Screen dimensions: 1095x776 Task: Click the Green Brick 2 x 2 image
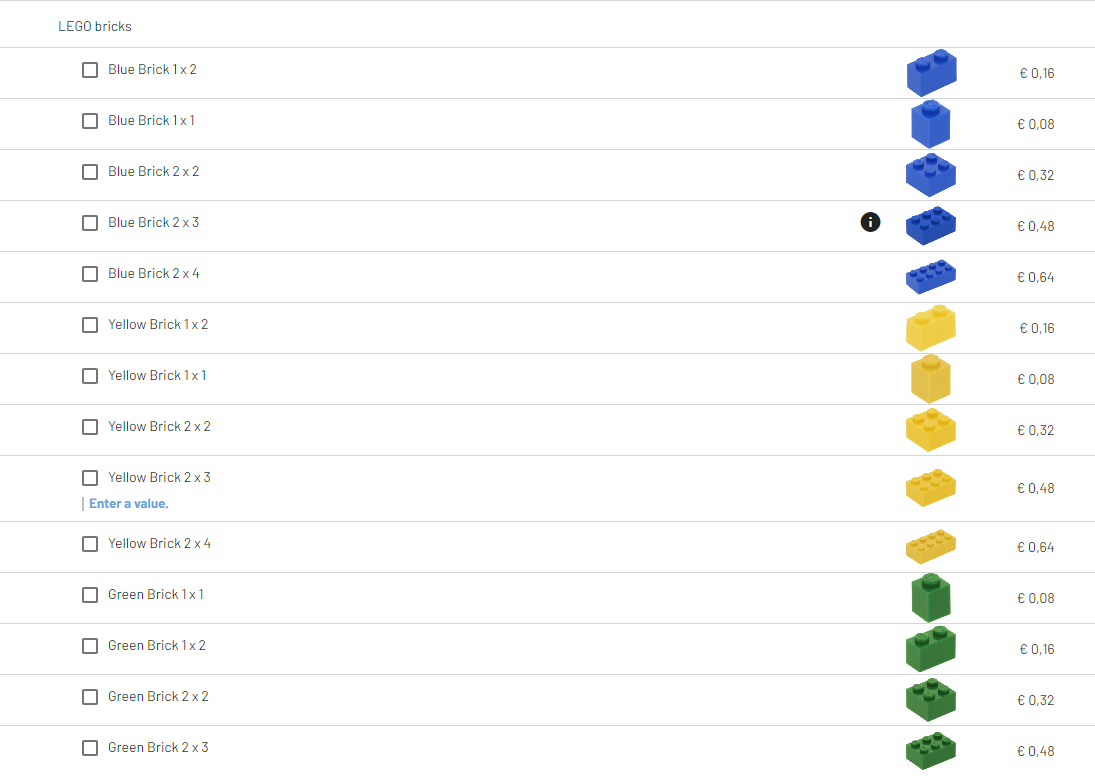coord(931,700)
